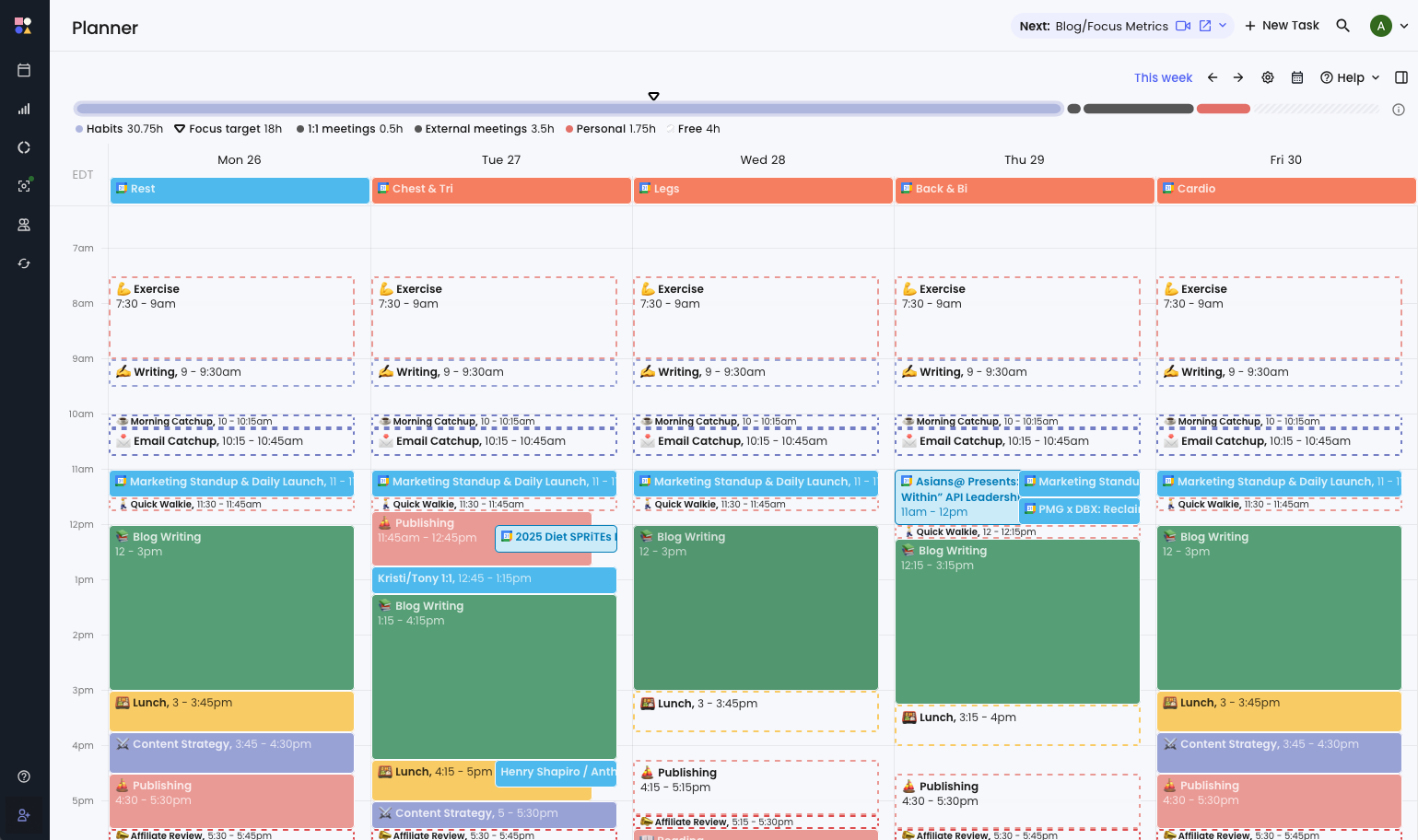This screenshot has height=840, width=1418.
Task: Toggle the right side panel
Action: click(x=1401, y=77)
